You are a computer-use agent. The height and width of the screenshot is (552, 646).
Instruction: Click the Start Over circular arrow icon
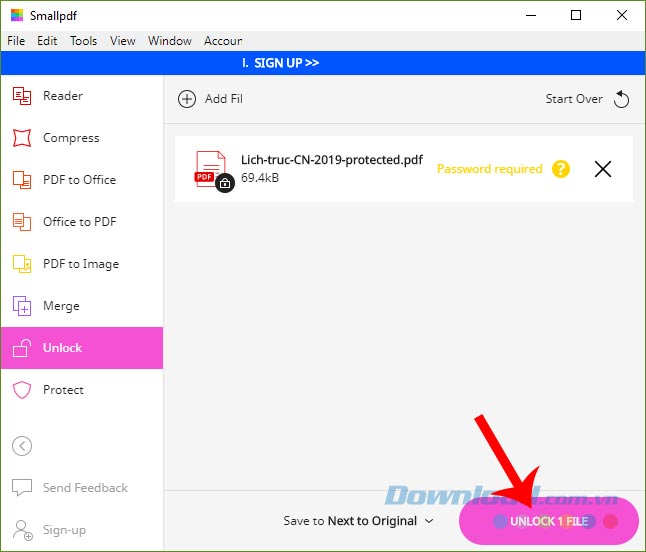[621, 99]
